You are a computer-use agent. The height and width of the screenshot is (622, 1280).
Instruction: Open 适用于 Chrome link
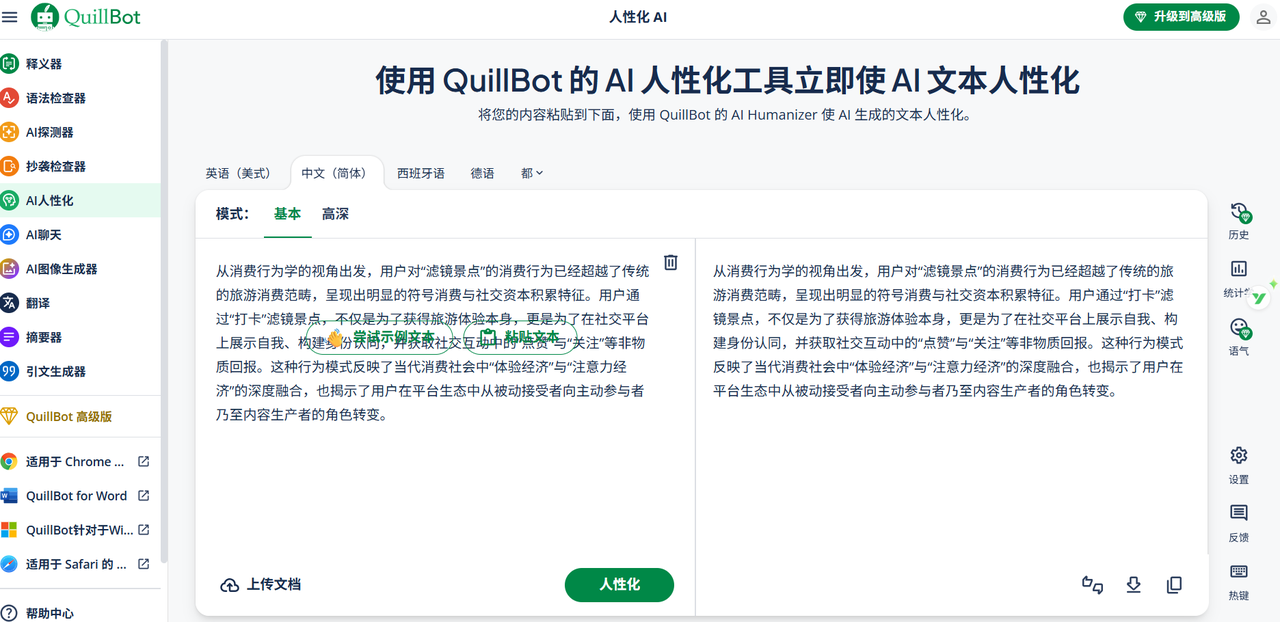pos(75,462)
